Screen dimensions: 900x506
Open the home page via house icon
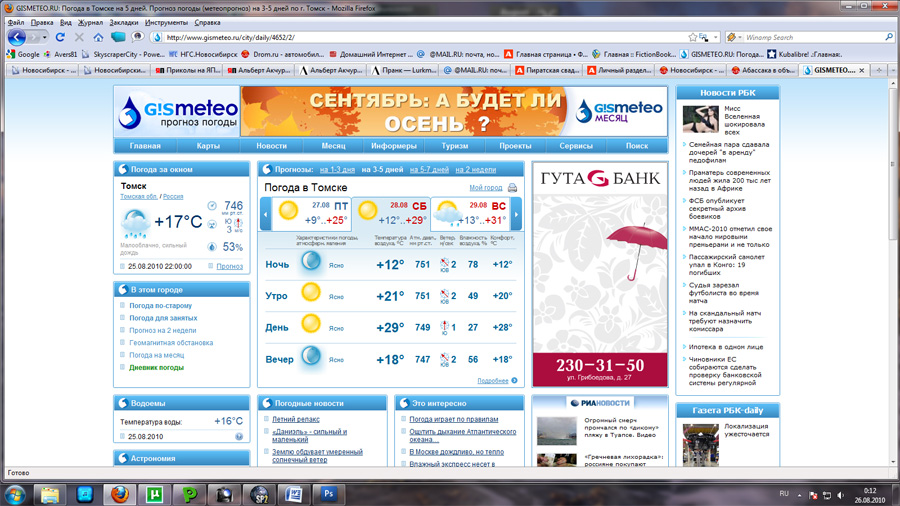98,37
